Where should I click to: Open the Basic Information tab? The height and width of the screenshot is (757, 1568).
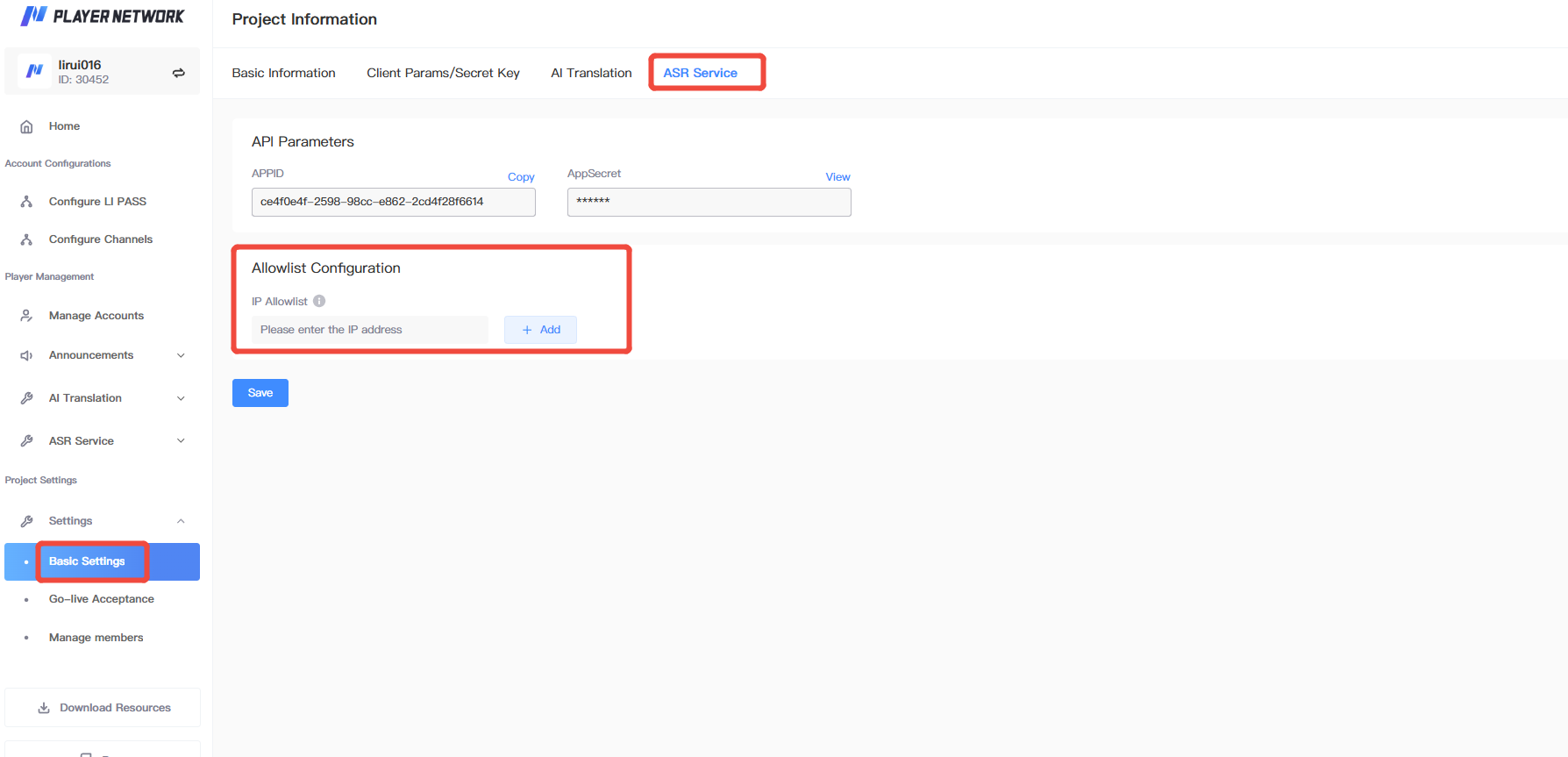point(283,73)
